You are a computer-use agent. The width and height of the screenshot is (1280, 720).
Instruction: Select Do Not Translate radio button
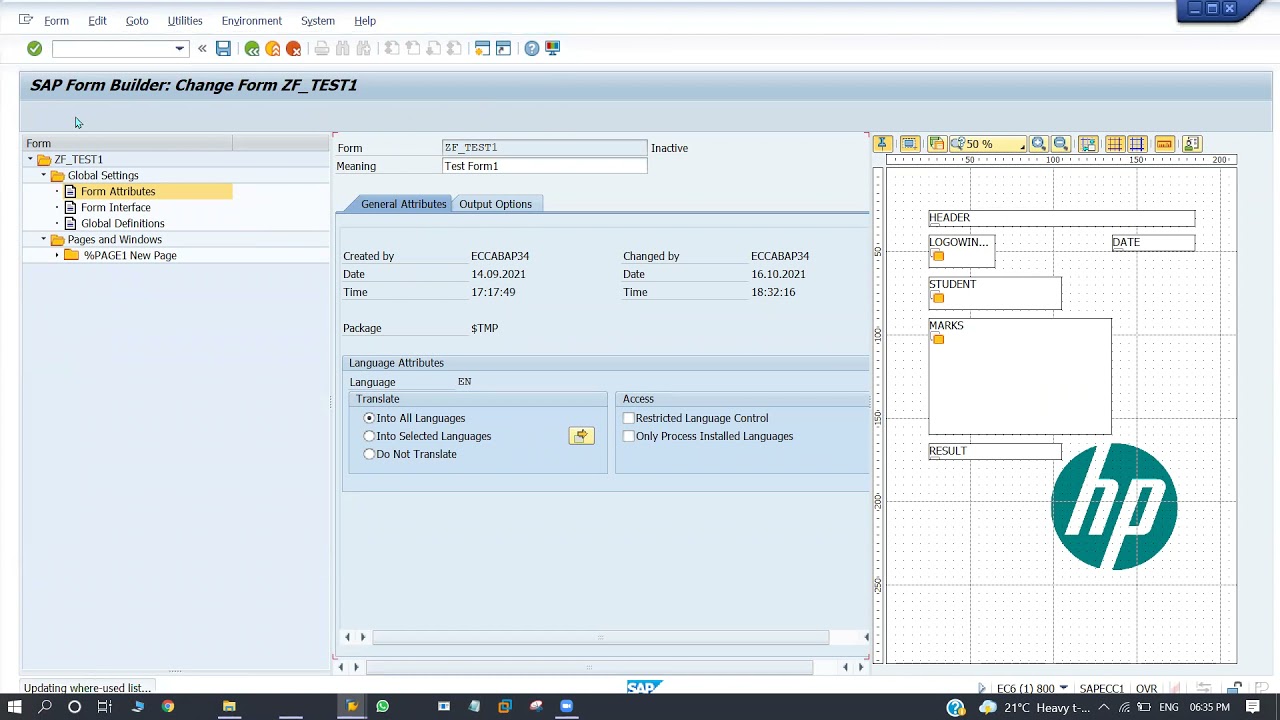[369, 454]
